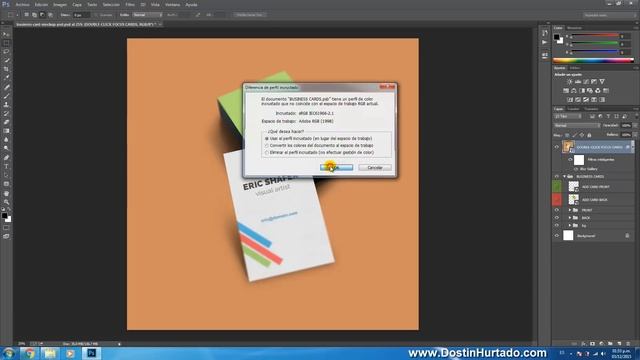Select 'Usar el perfil incrustado' radio option
Screen dimensions: 640x360
pyautogui.click(x=267, y=139)
